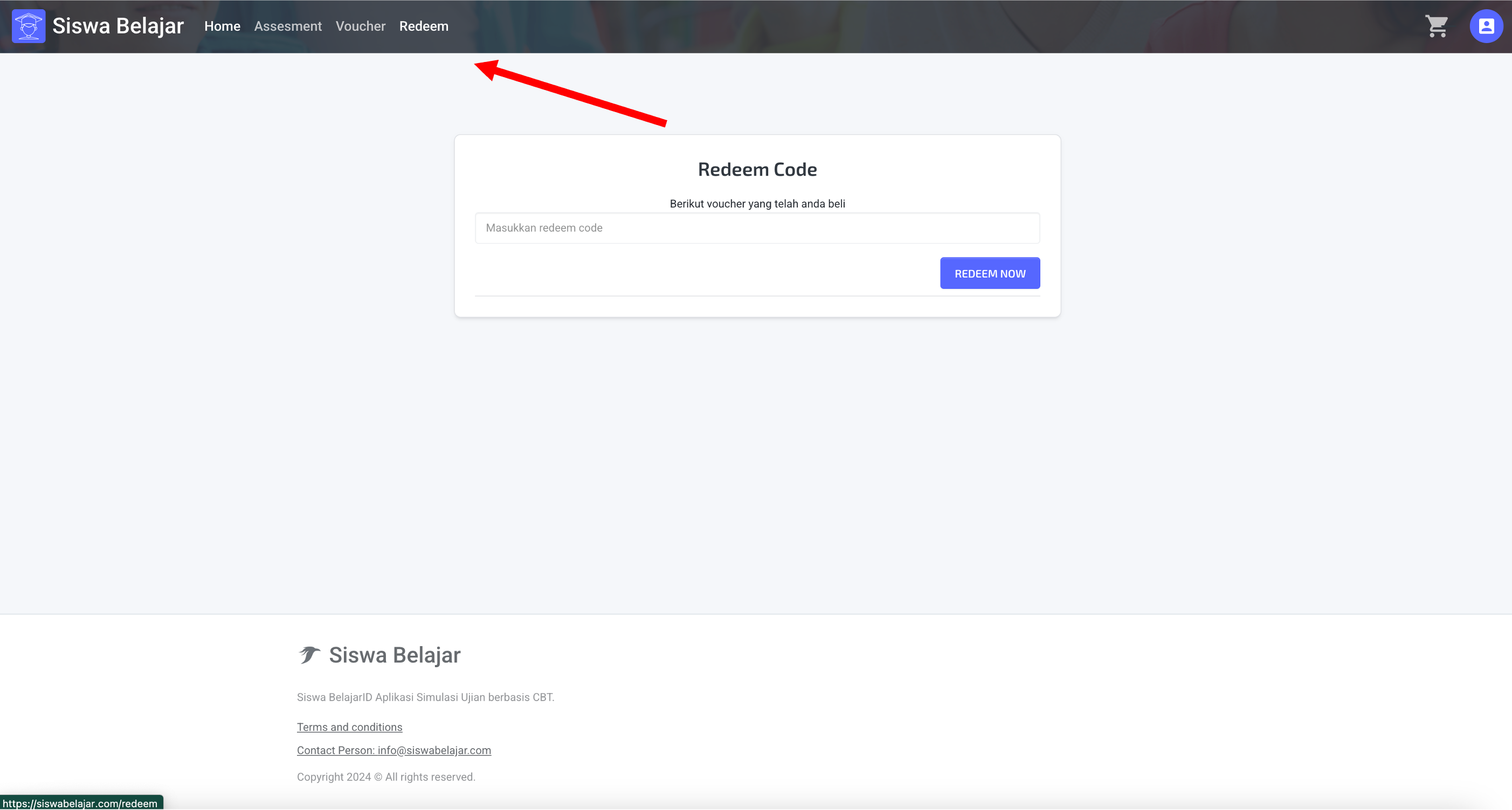Screen dimensions: 1512x810
Task: Open the Assesment menu item
Action: tap(288, 26)
